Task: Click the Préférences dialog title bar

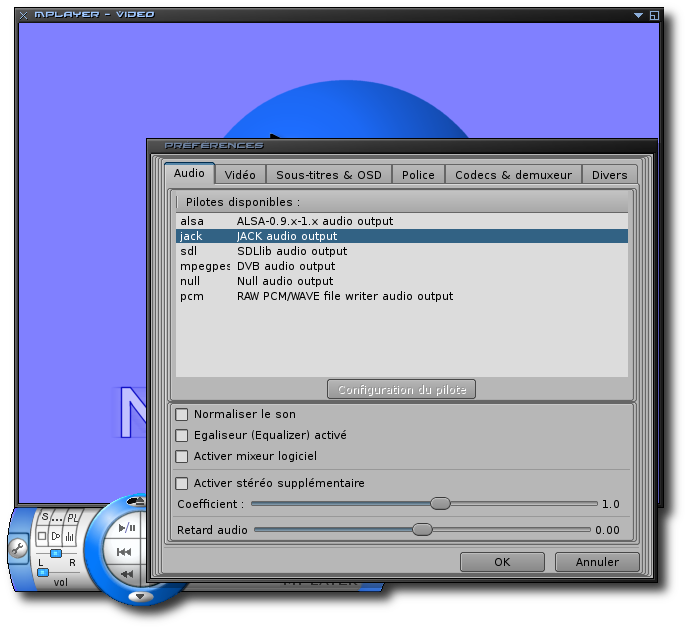Action: [402, 145]
